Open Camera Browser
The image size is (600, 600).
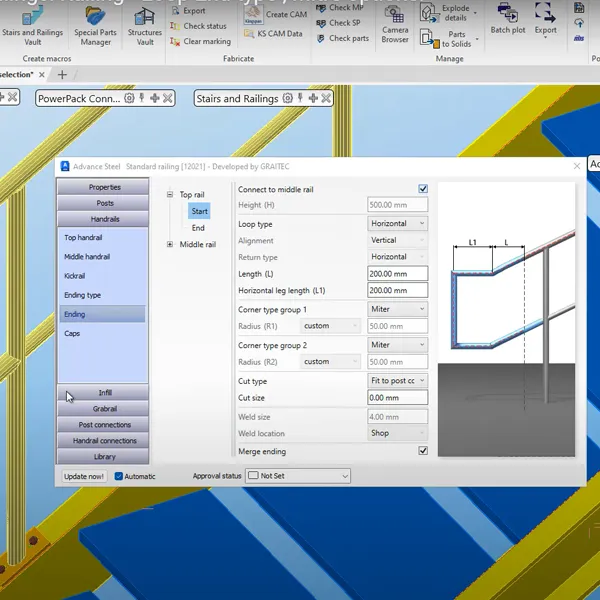click(x=395, y=24)
